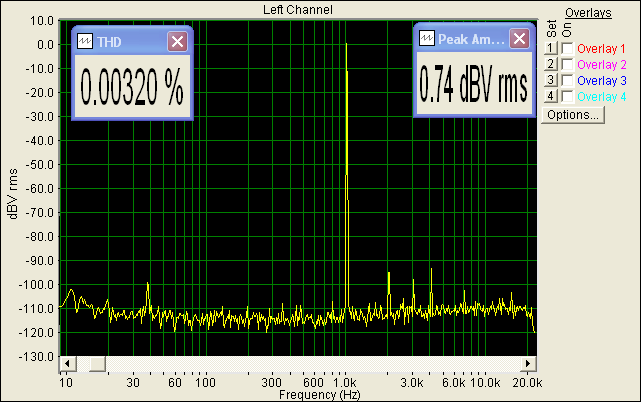Click the Left Channel title
Image resolution: width=641 pixels, height=402 pixels.
[x=298, y=9]
